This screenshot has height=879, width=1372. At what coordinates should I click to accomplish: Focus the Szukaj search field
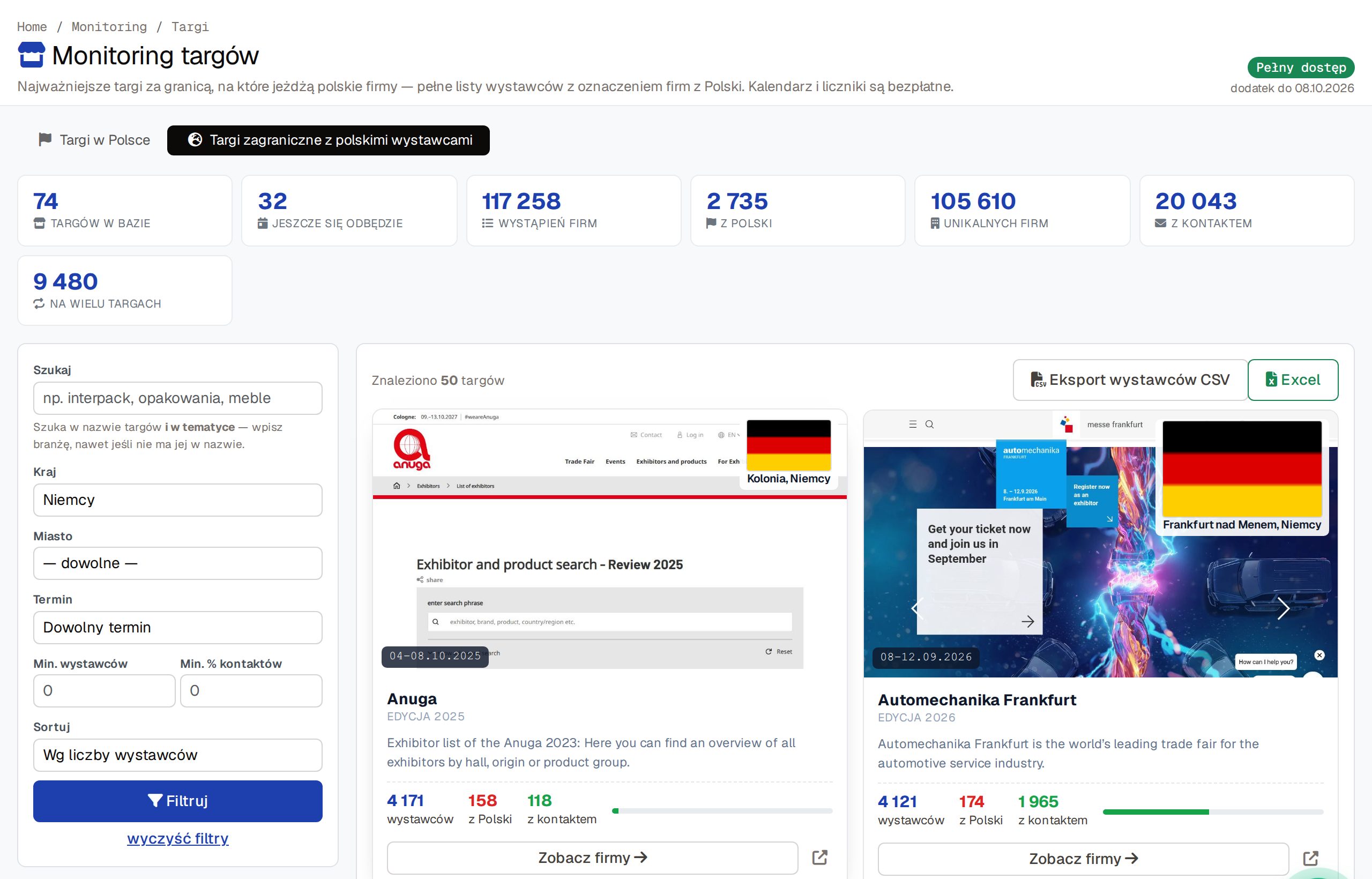[177, 398]
